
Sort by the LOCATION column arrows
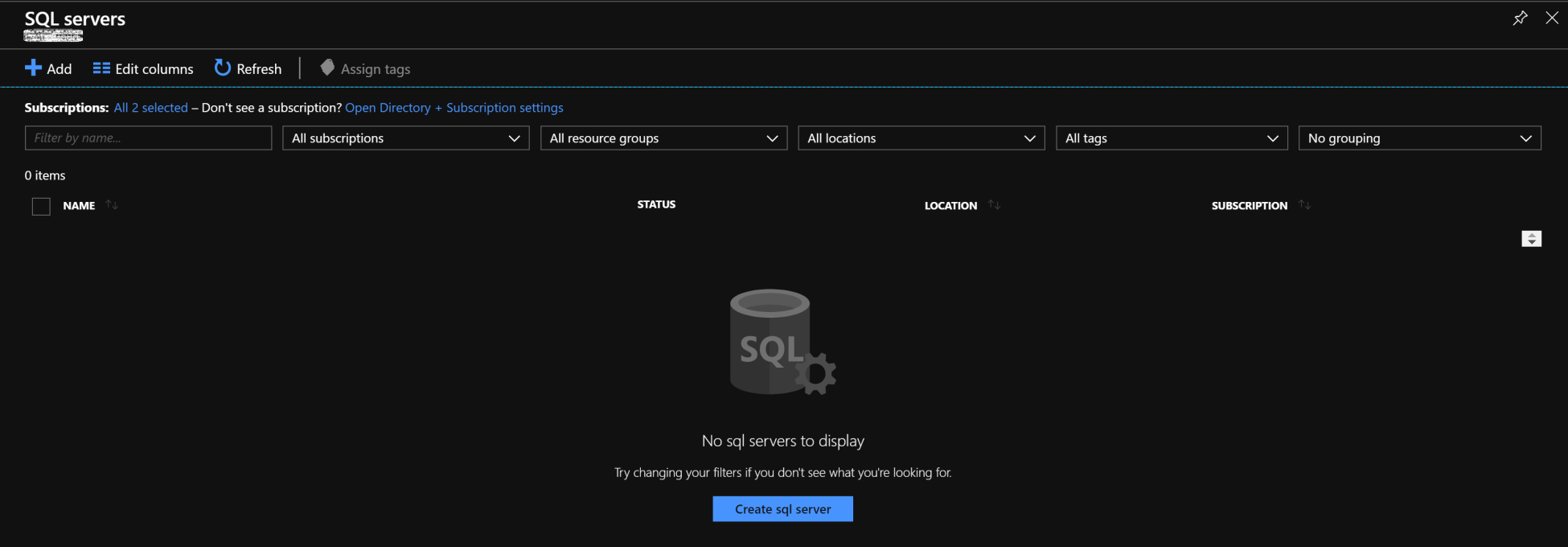994,205
